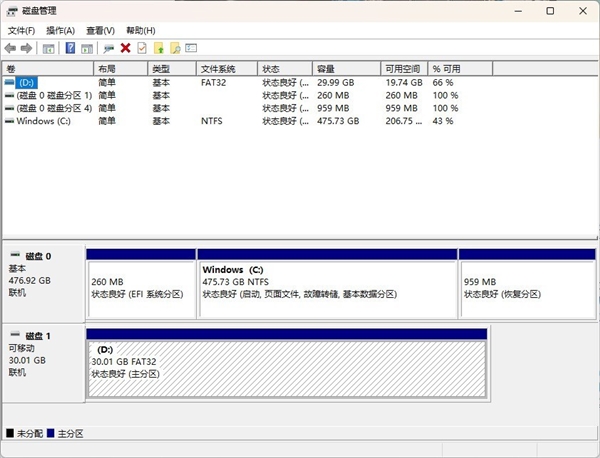Click the back arrow toolbar icon
Screen dimensions: 600x458
coord(10,48)
